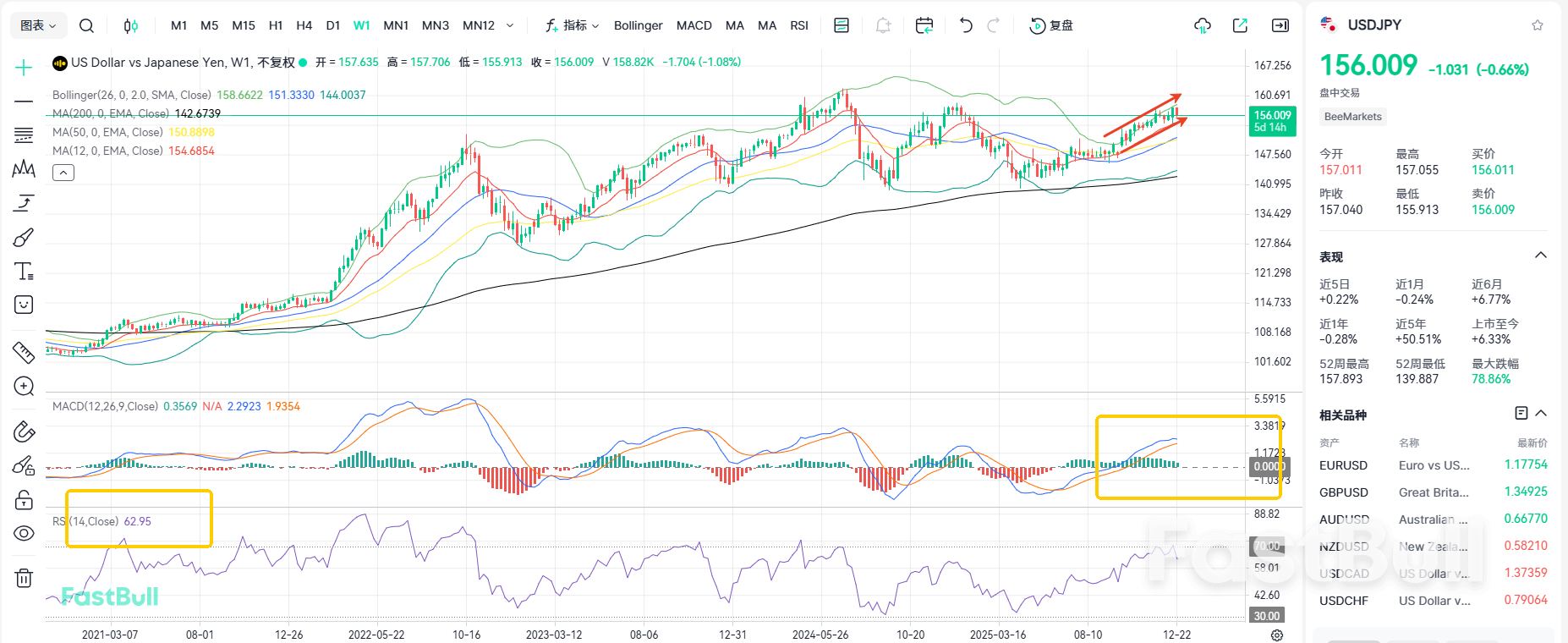Click the 复盘 replay button
The image size is (1568, 643).
tap(1051, 25)
